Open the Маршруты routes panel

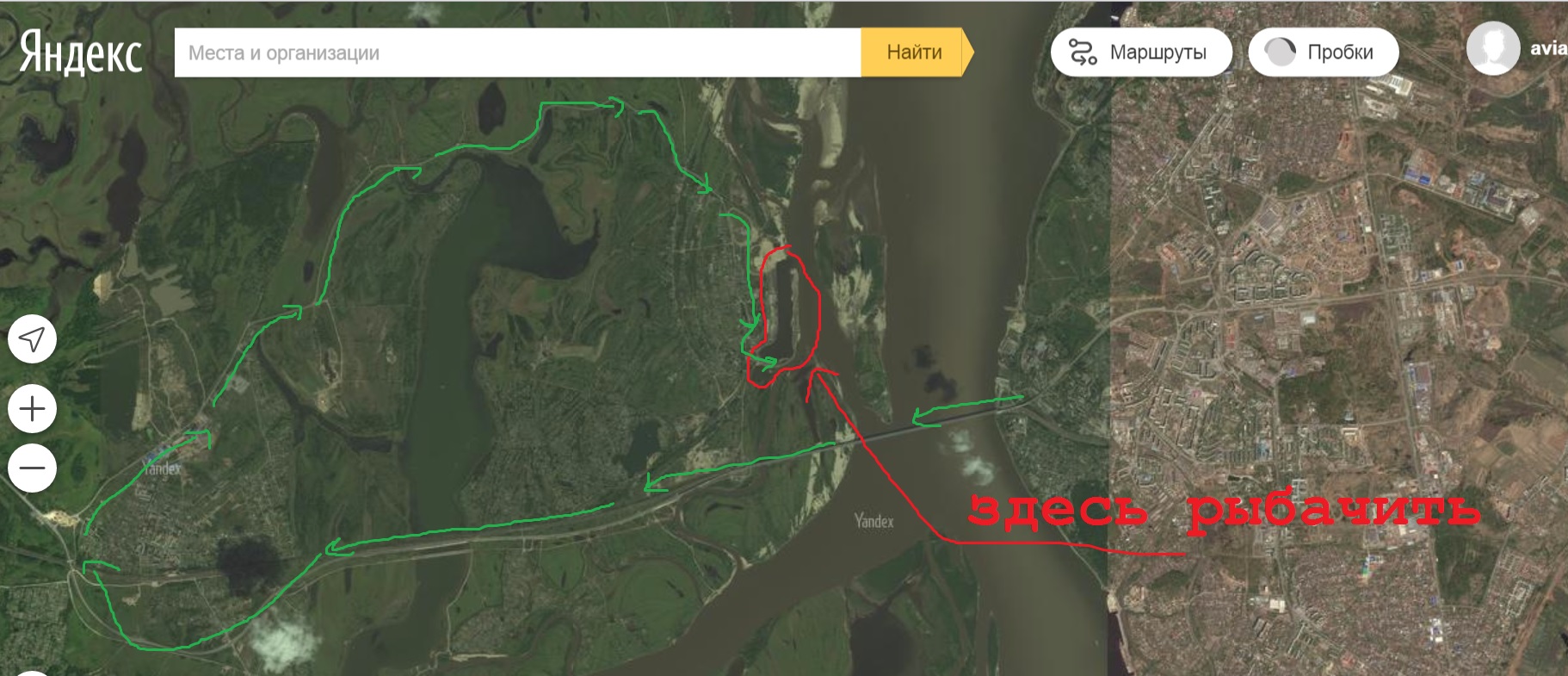coord(1142,53)
